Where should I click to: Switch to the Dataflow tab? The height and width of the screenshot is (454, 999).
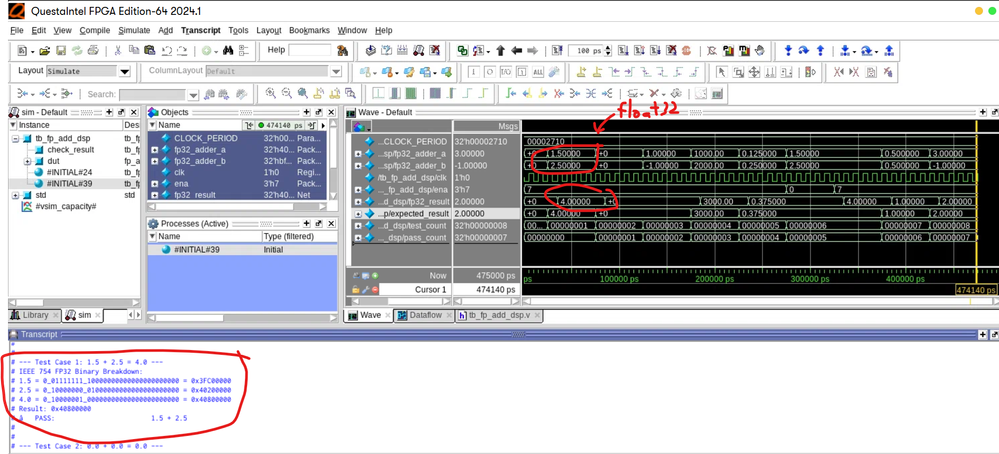click(x=424, y=315)
